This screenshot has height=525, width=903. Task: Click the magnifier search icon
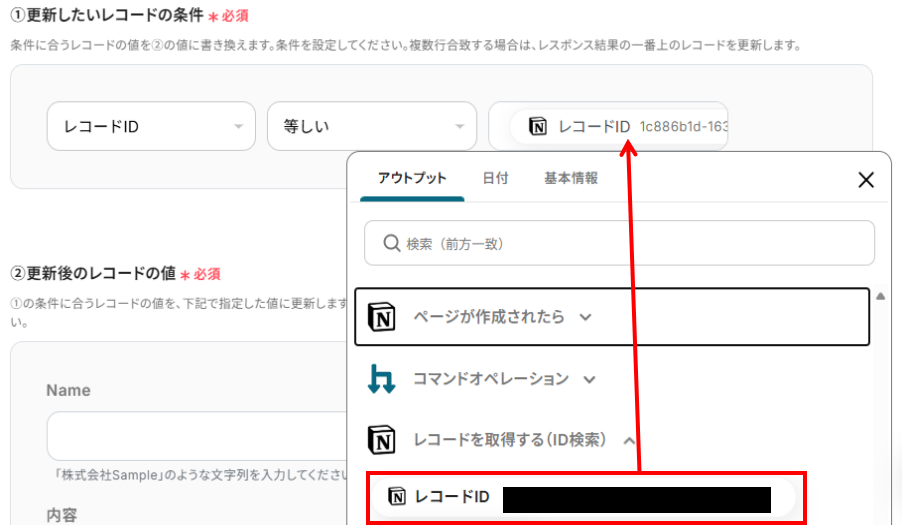tap(392, 243)
